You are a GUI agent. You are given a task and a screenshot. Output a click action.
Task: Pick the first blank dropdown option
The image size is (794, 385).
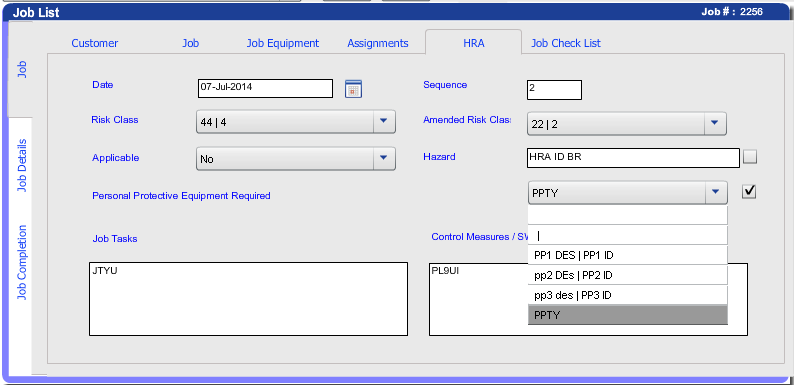click(627, 215)
